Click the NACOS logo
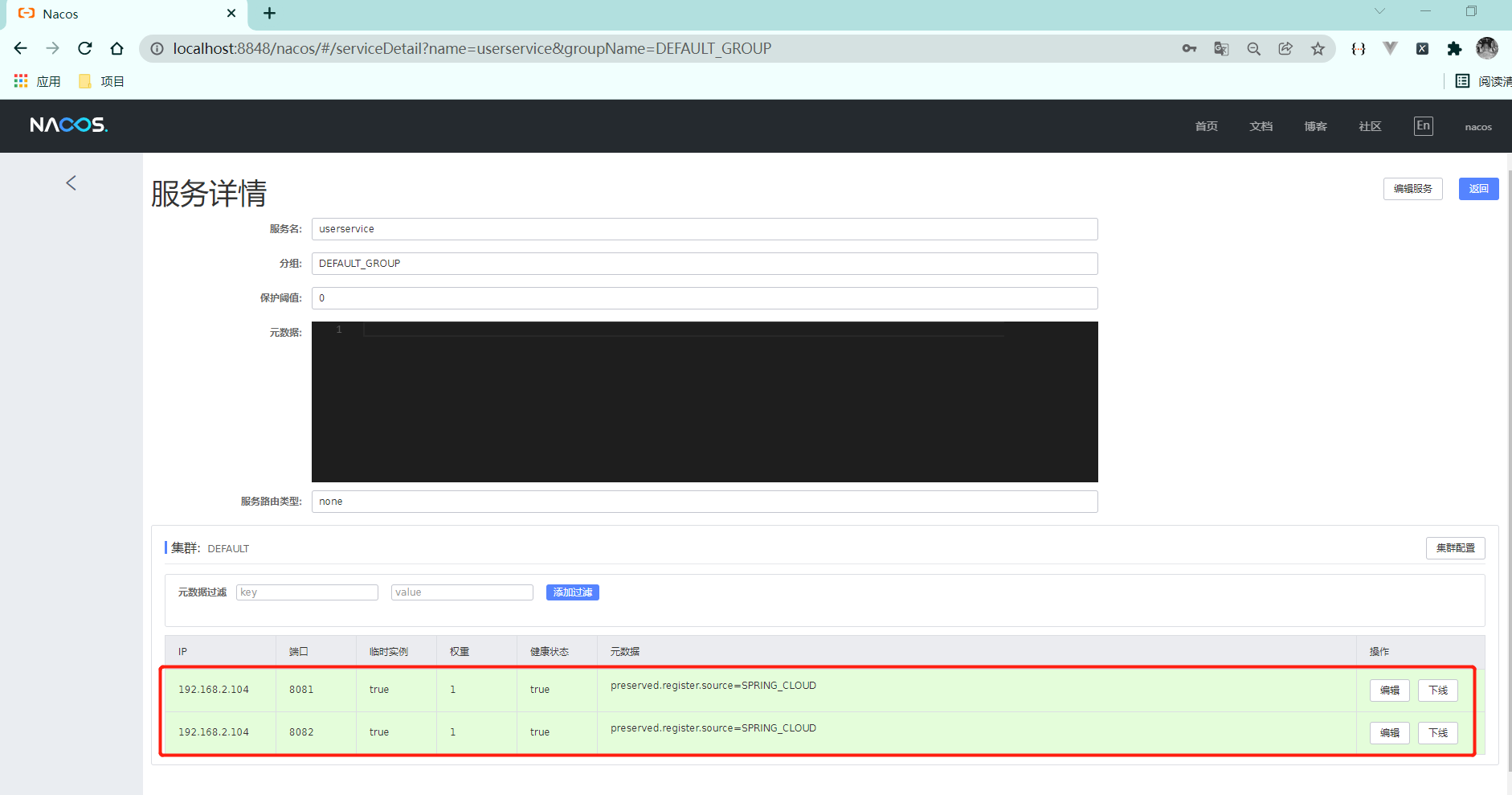Image resolution: width=1512 pixels, height=795 pixels. tap(68, 125)
